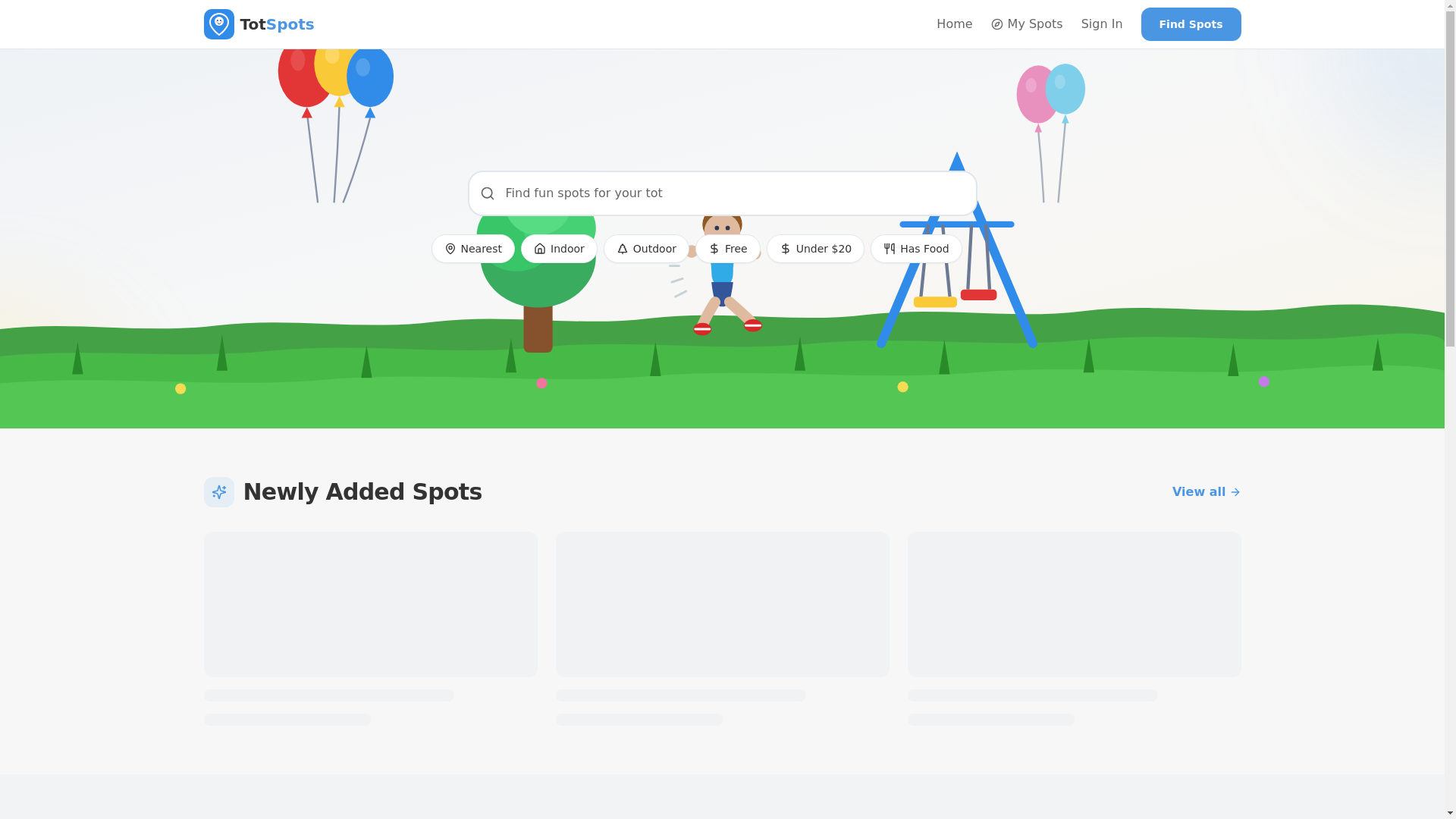Toggle the Indoor filter chip
The image size is (1456, 819).
559,249
